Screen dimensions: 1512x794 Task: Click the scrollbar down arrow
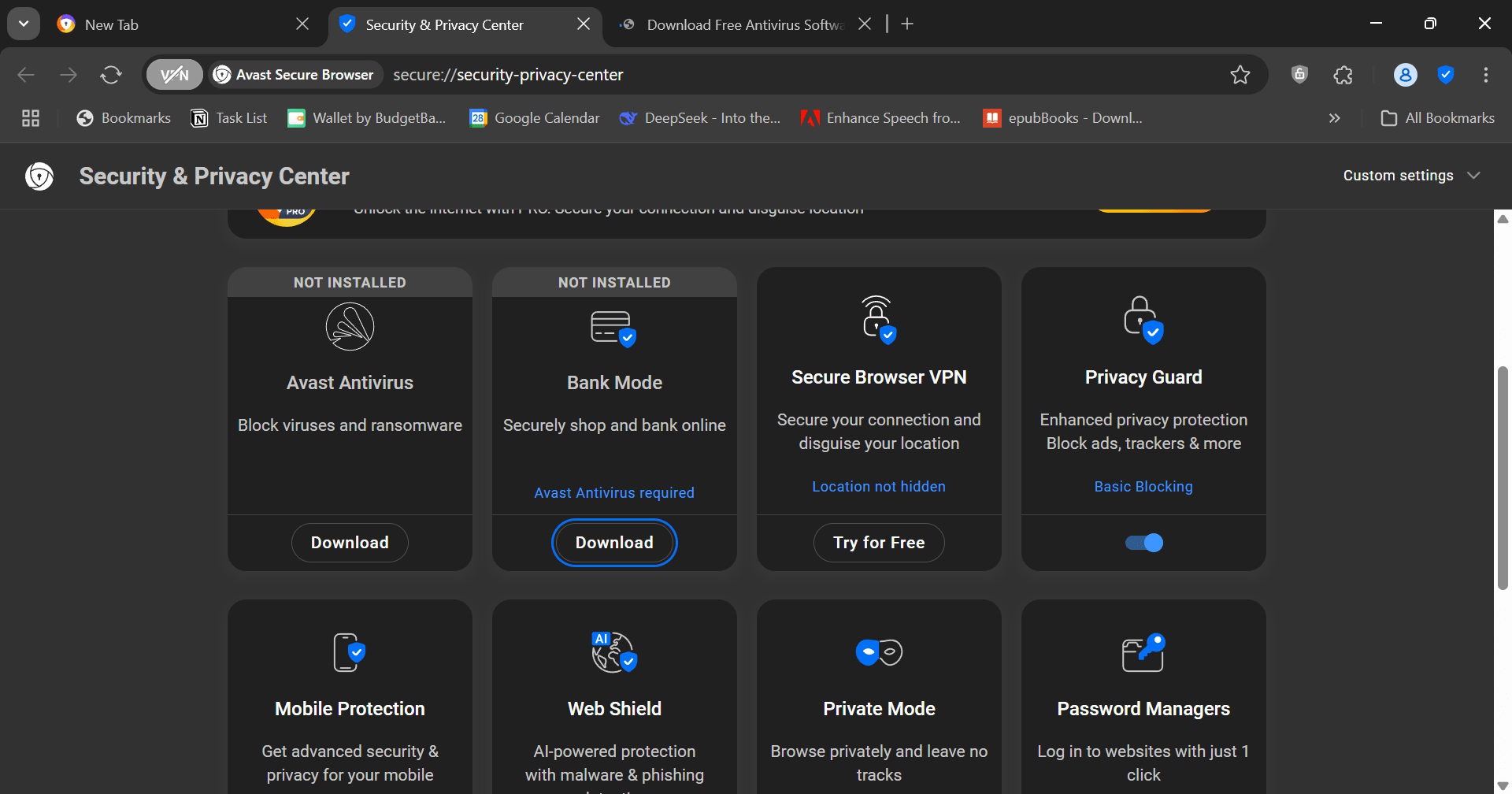[x=1503, y=785]
